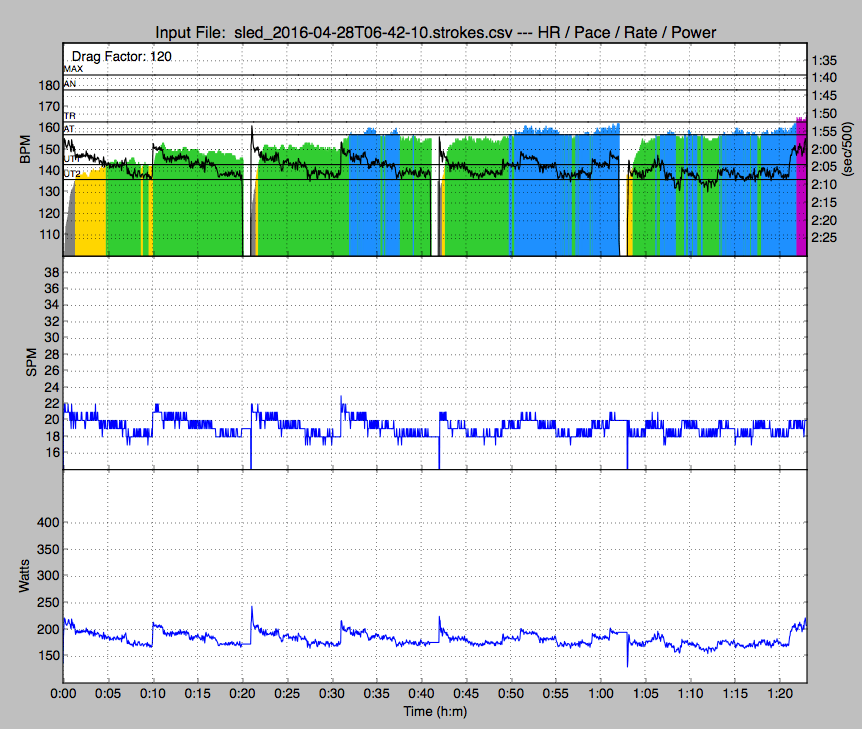Click the 38 tick on the SPM axis

51,272
